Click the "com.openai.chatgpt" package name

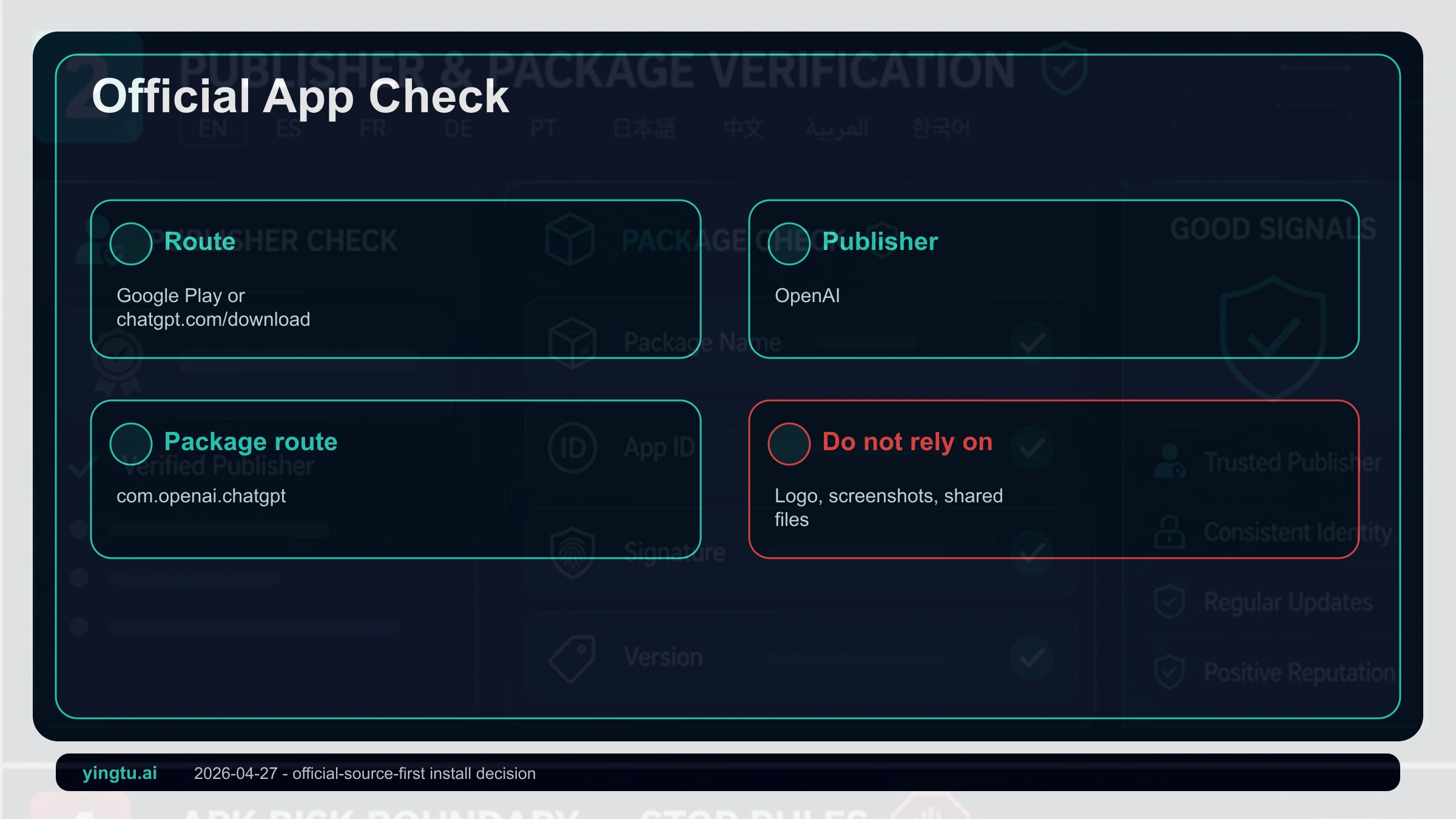201,496
